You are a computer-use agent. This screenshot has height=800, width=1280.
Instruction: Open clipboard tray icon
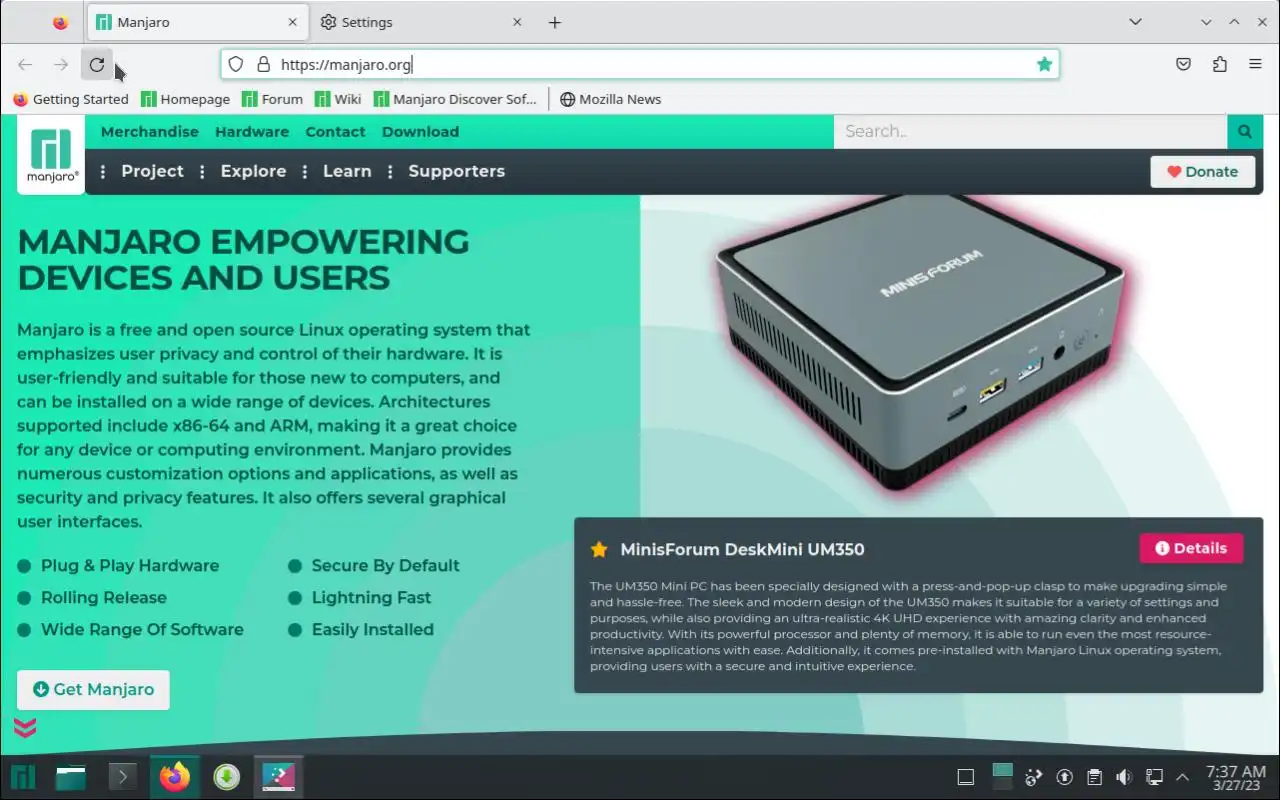tap(1095, 777)
